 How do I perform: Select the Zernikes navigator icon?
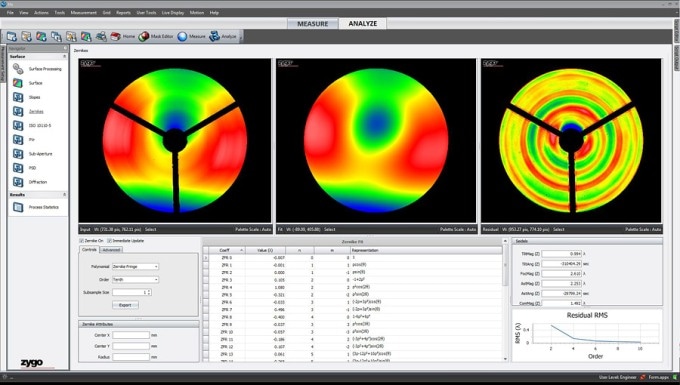pos(18,111)
